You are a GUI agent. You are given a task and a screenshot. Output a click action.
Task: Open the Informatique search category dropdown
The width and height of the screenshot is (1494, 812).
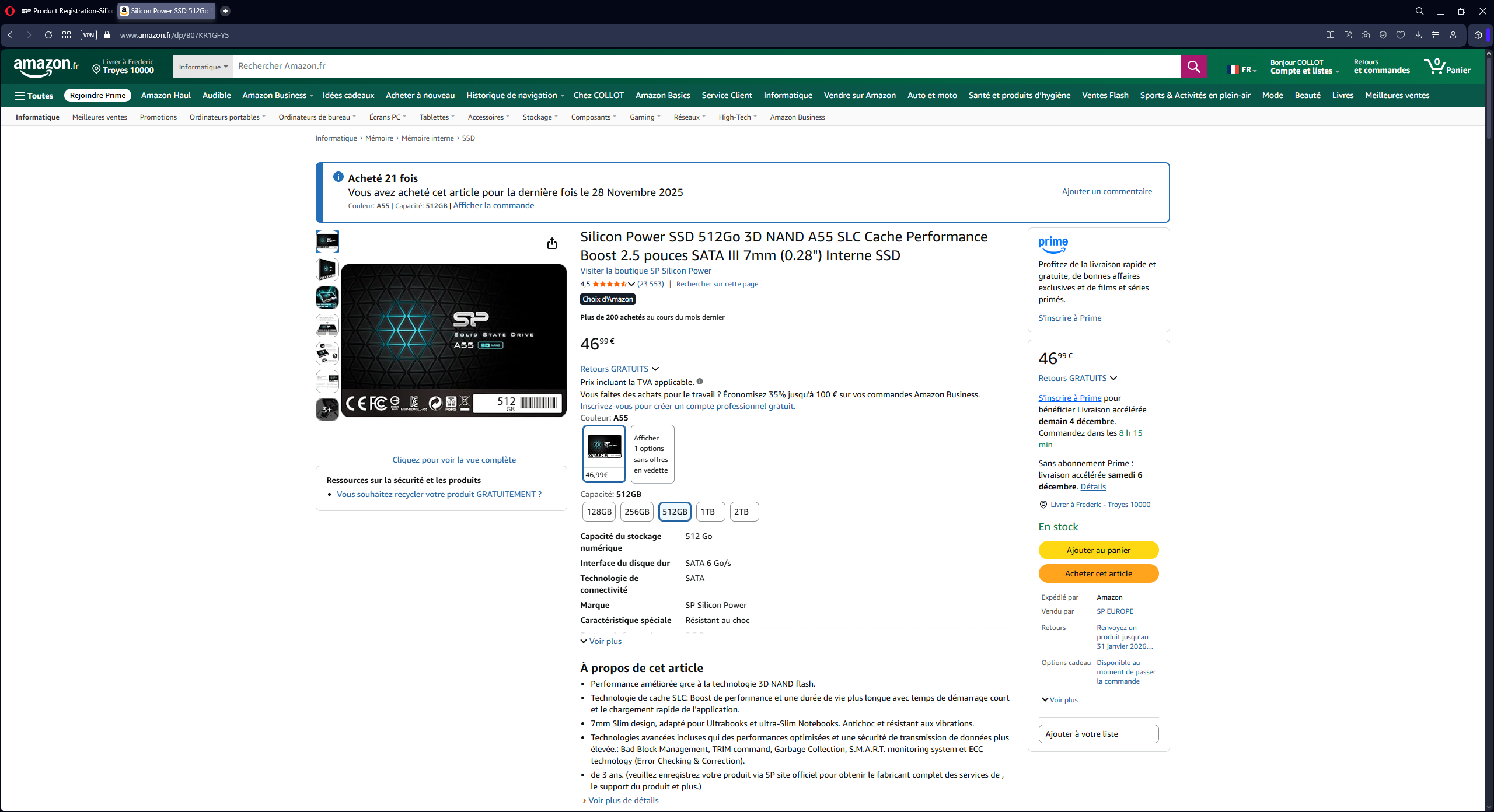pyautogui.click(x=203, y=66)
